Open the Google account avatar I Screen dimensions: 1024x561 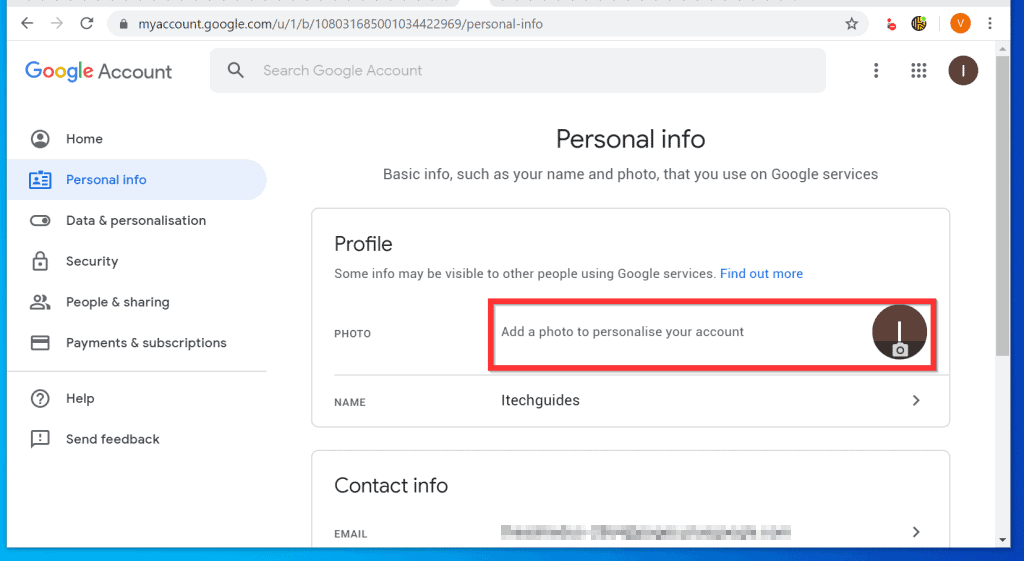point(963,71)
